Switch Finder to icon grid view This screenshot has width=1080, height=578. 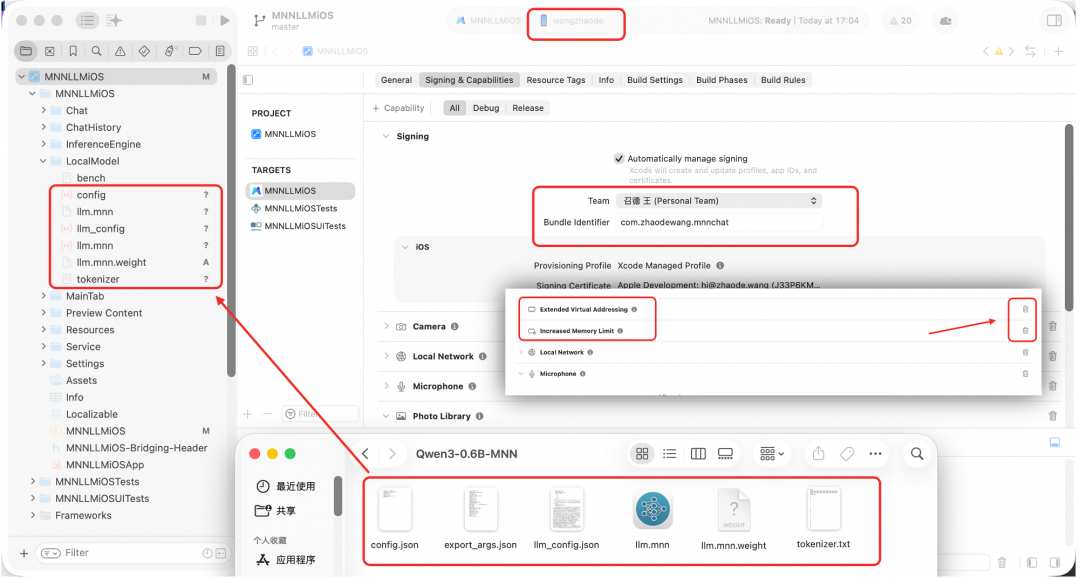click(x=642, y=453)
